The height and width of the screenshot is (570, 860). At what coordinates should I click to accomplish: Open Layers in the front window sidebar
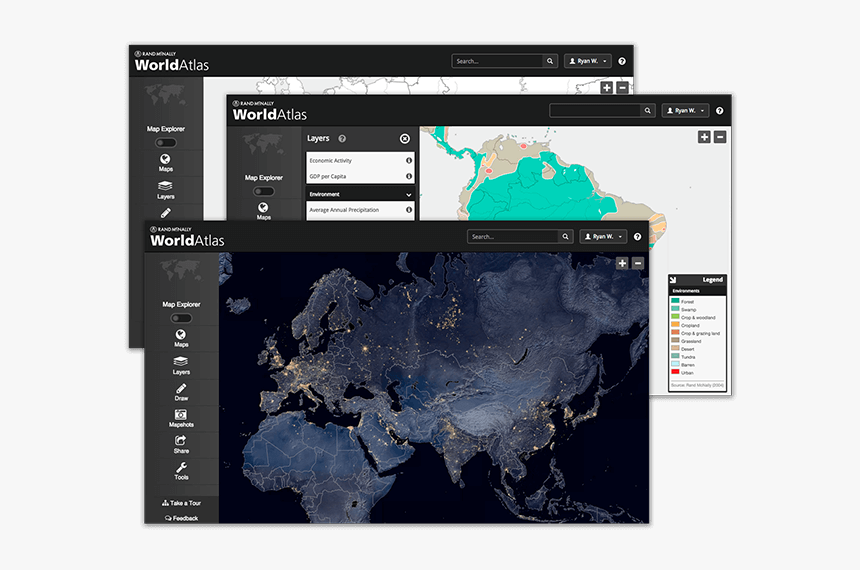(x=181, y=365)
